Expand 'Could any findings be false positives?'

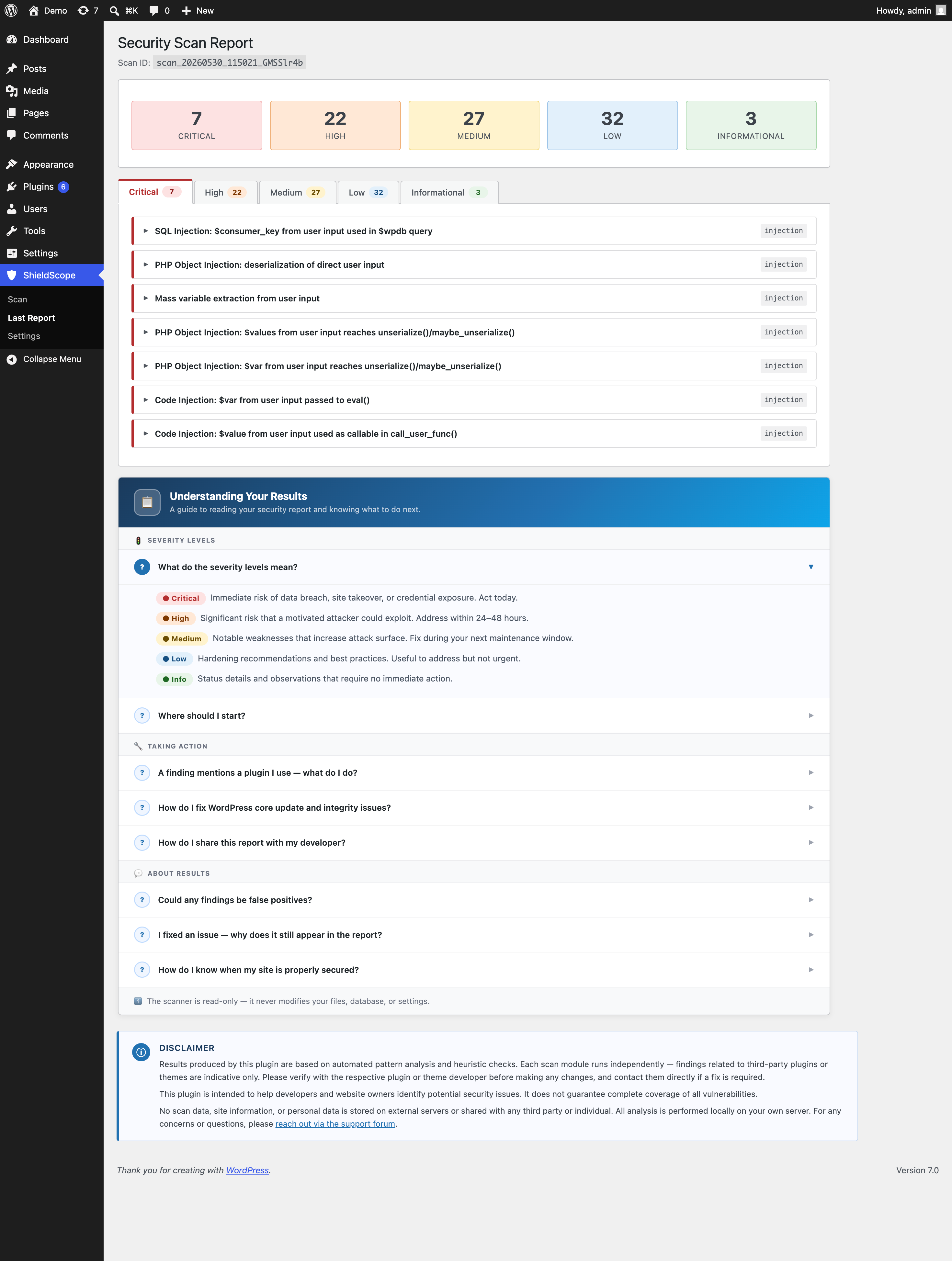point(474,900)
